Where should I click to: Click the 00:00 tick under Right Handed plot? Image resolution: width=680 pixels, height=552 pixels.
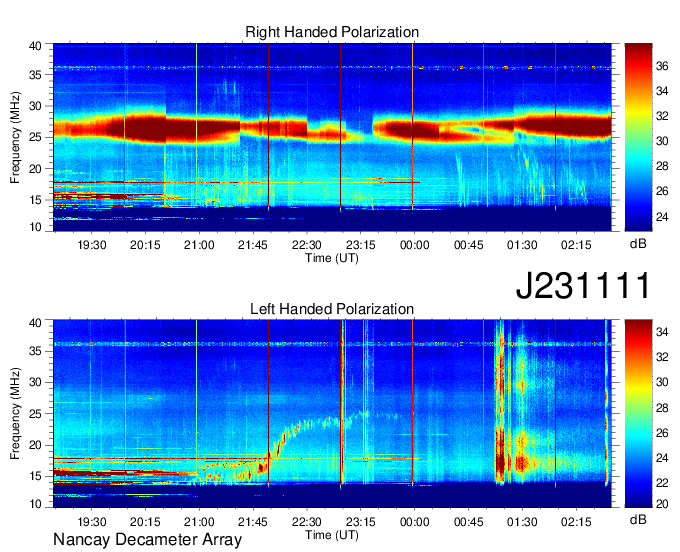click(415, 245)
